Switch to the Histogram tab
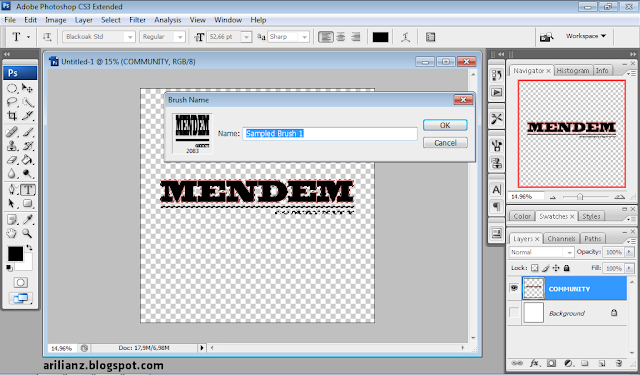This screenshot has height=375, width=640. pos(573,71)
